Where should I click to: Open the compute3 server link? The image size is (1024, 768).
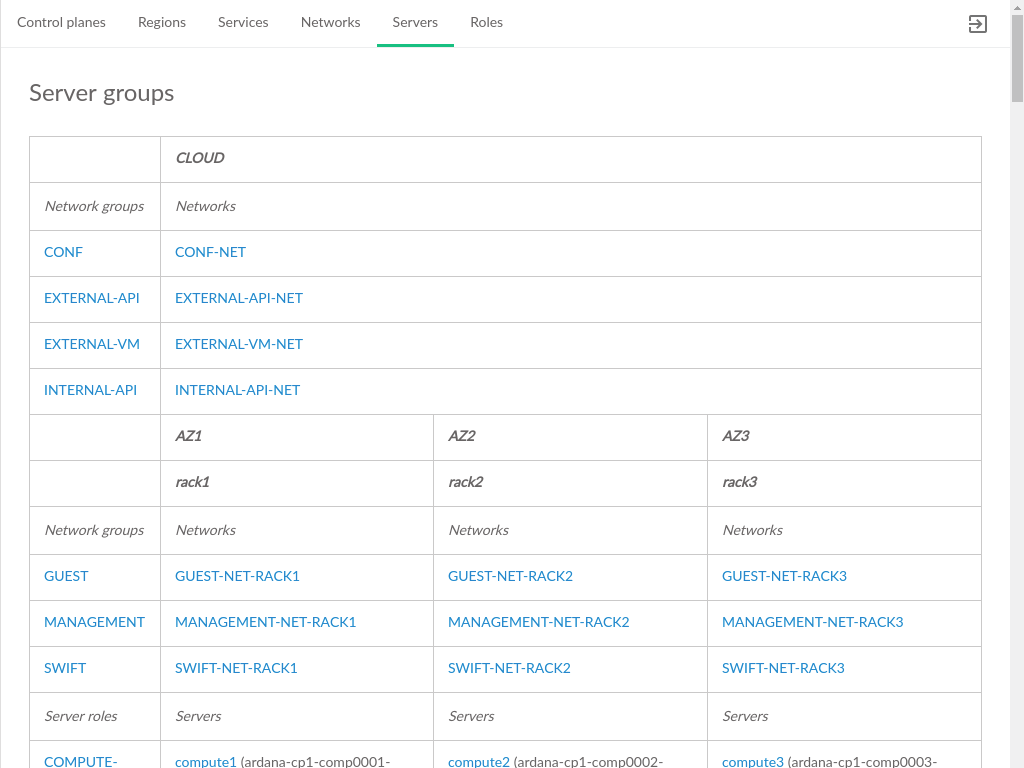pos(752,761)
